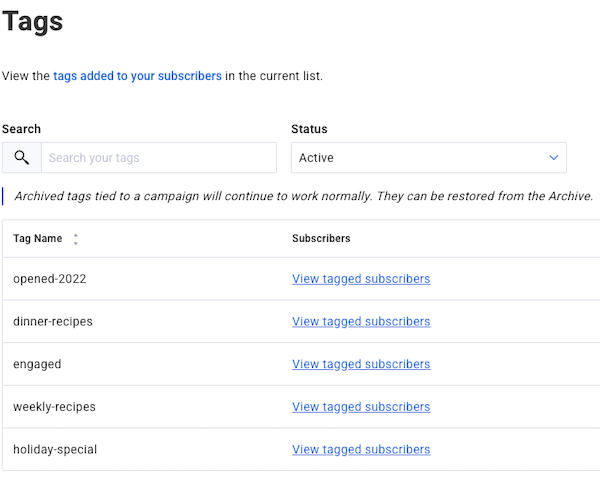
Task: Sort by the Tag Name column header
Action: click(x=38, y=239)
